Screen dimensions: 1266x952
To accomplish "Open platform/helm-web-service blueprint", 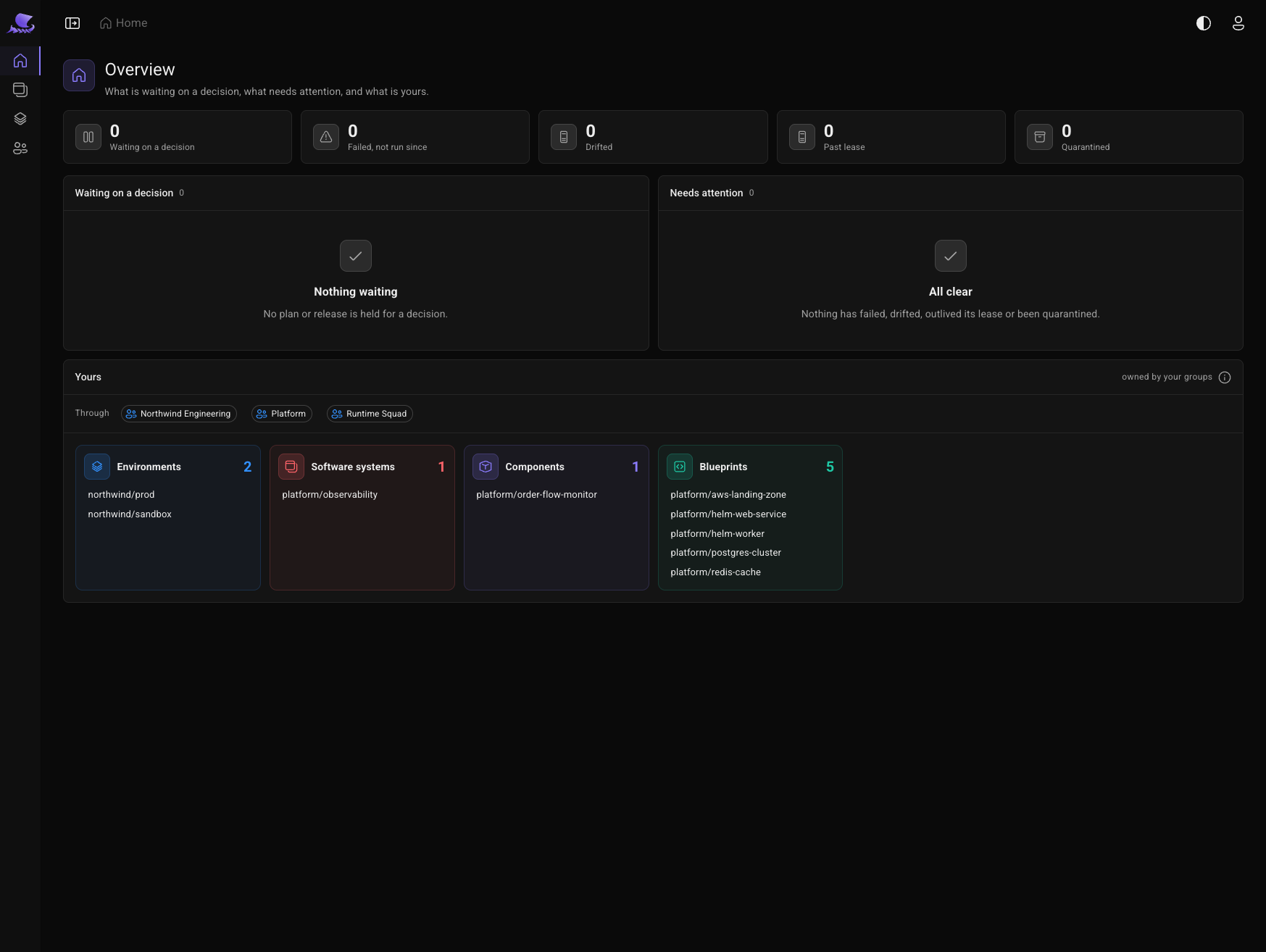I will [x=728, y=514].
